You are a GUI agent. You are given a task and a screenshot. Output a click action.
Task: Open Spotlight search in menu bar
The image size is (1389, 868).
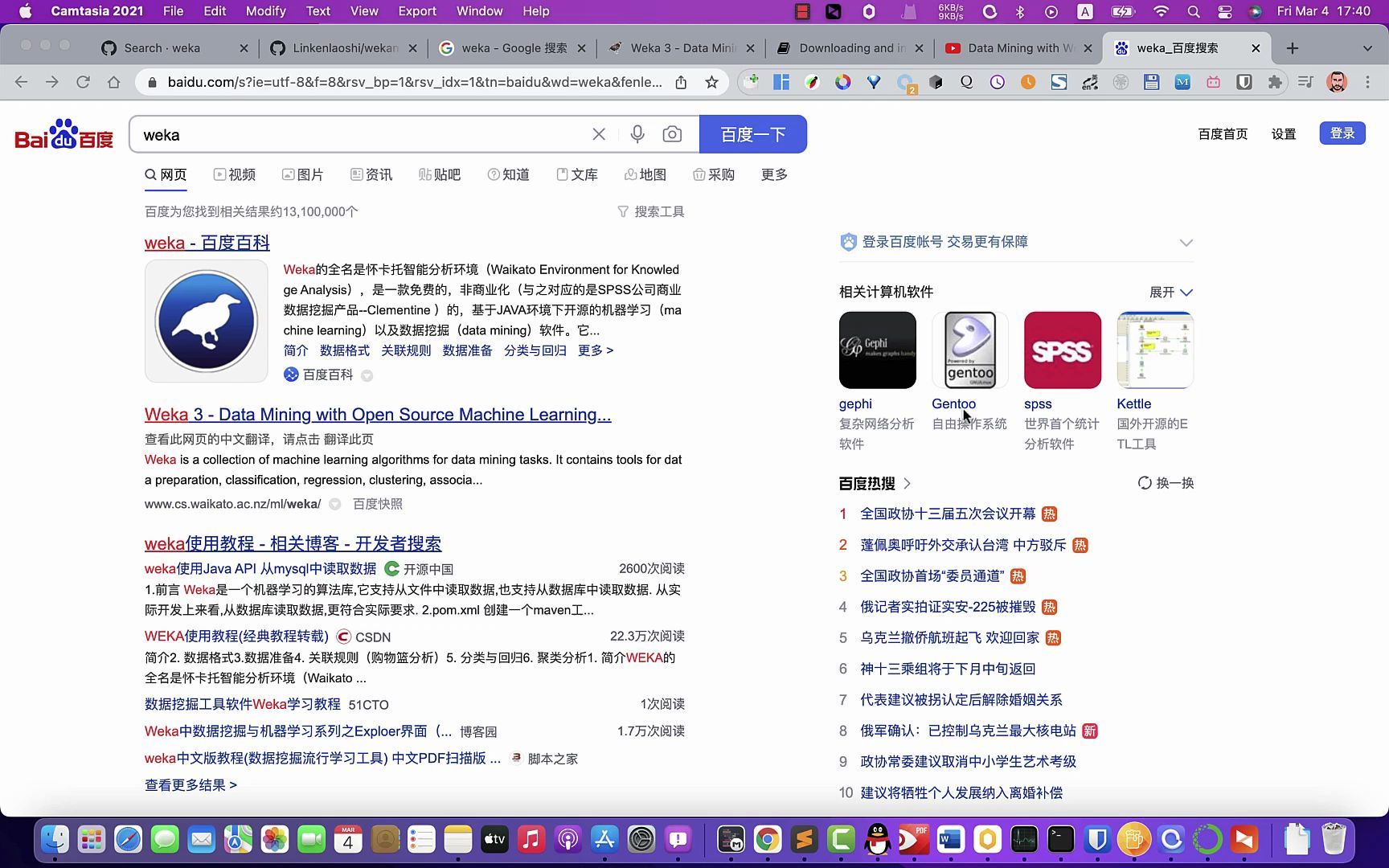[x=1194, y=11]
